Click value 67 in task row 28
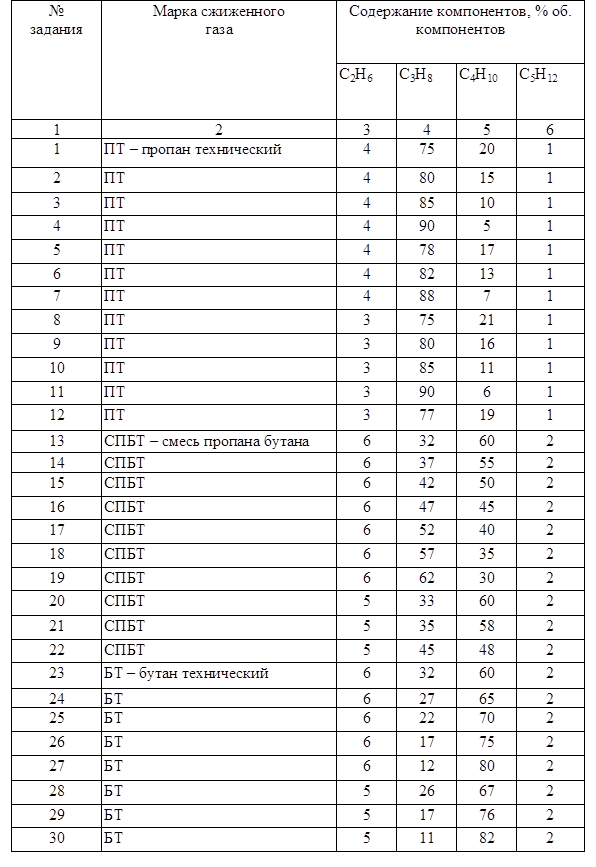 (487, 791)
